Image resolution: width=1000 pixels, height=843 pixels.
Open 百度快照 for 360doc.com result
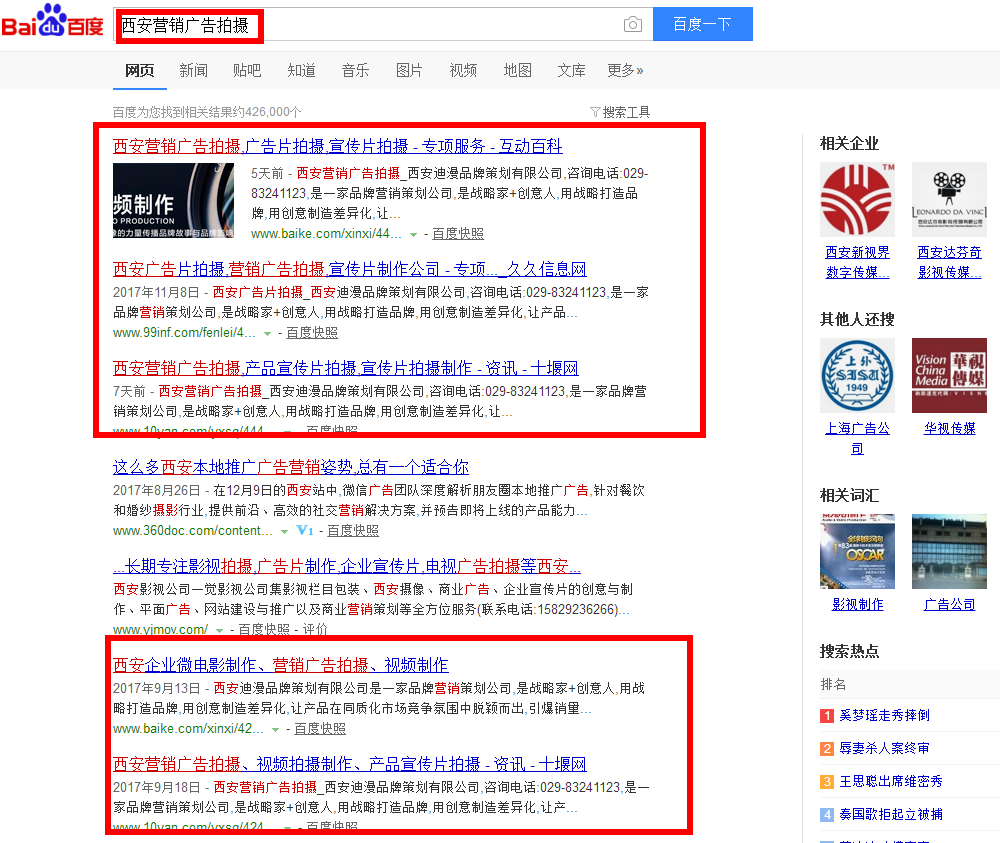353,531
